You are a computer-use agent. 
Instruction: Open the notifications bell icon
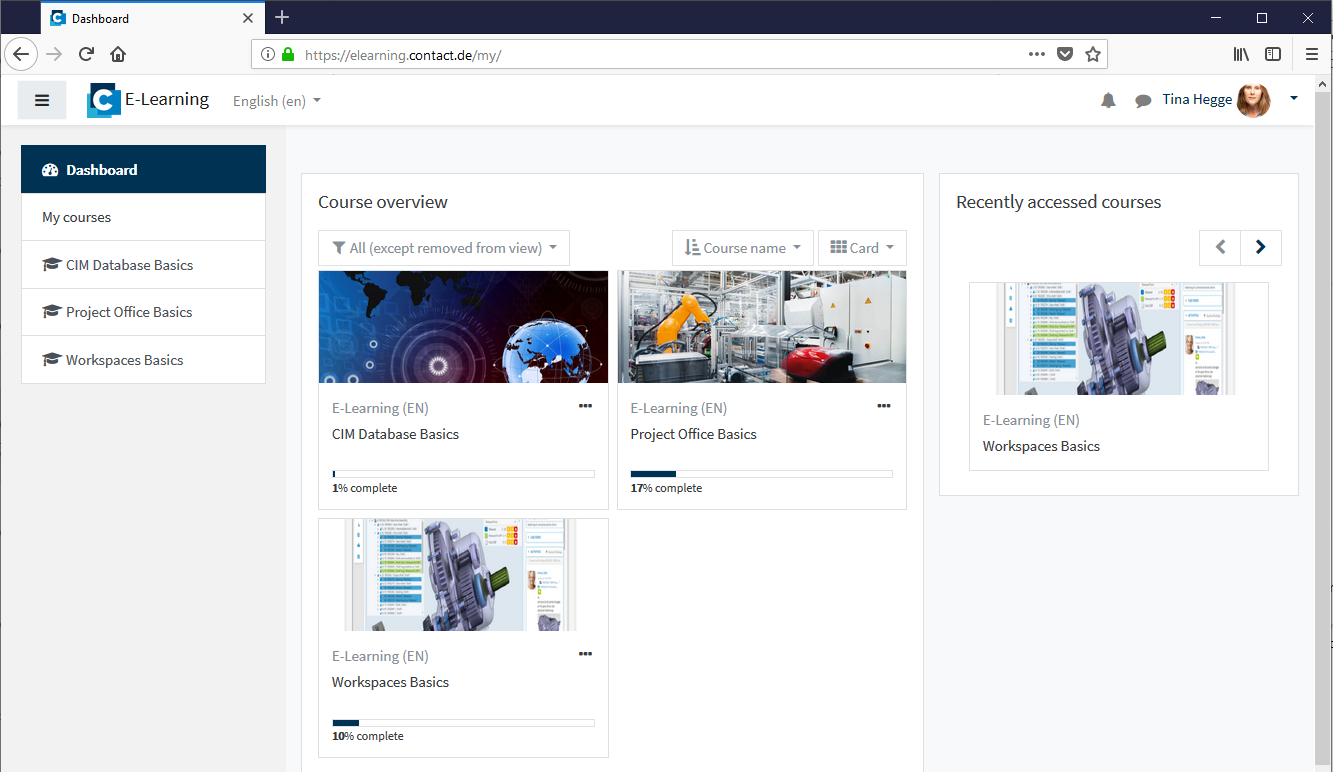tap(1108, 100)
